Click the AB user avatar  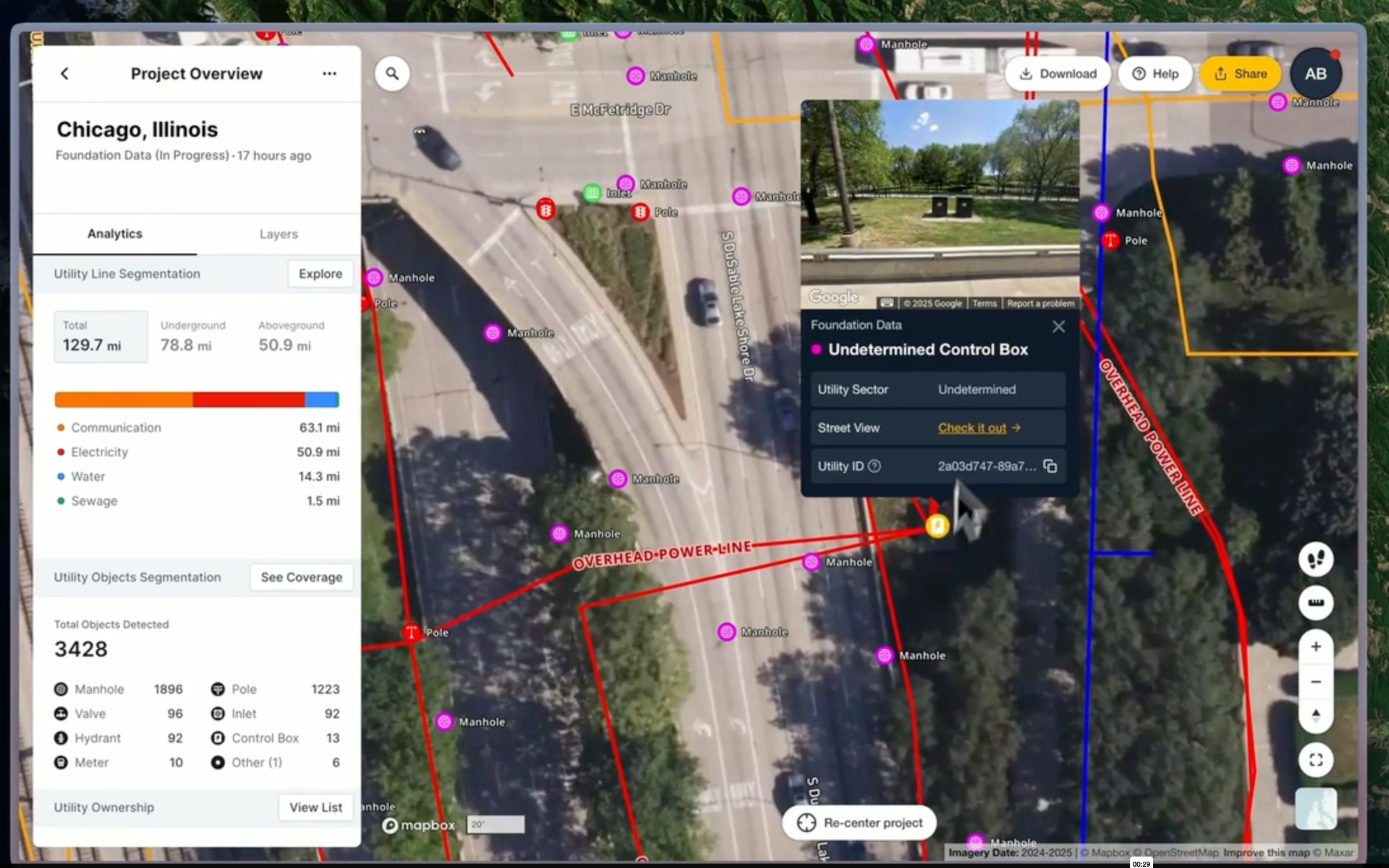[1315, 74]
